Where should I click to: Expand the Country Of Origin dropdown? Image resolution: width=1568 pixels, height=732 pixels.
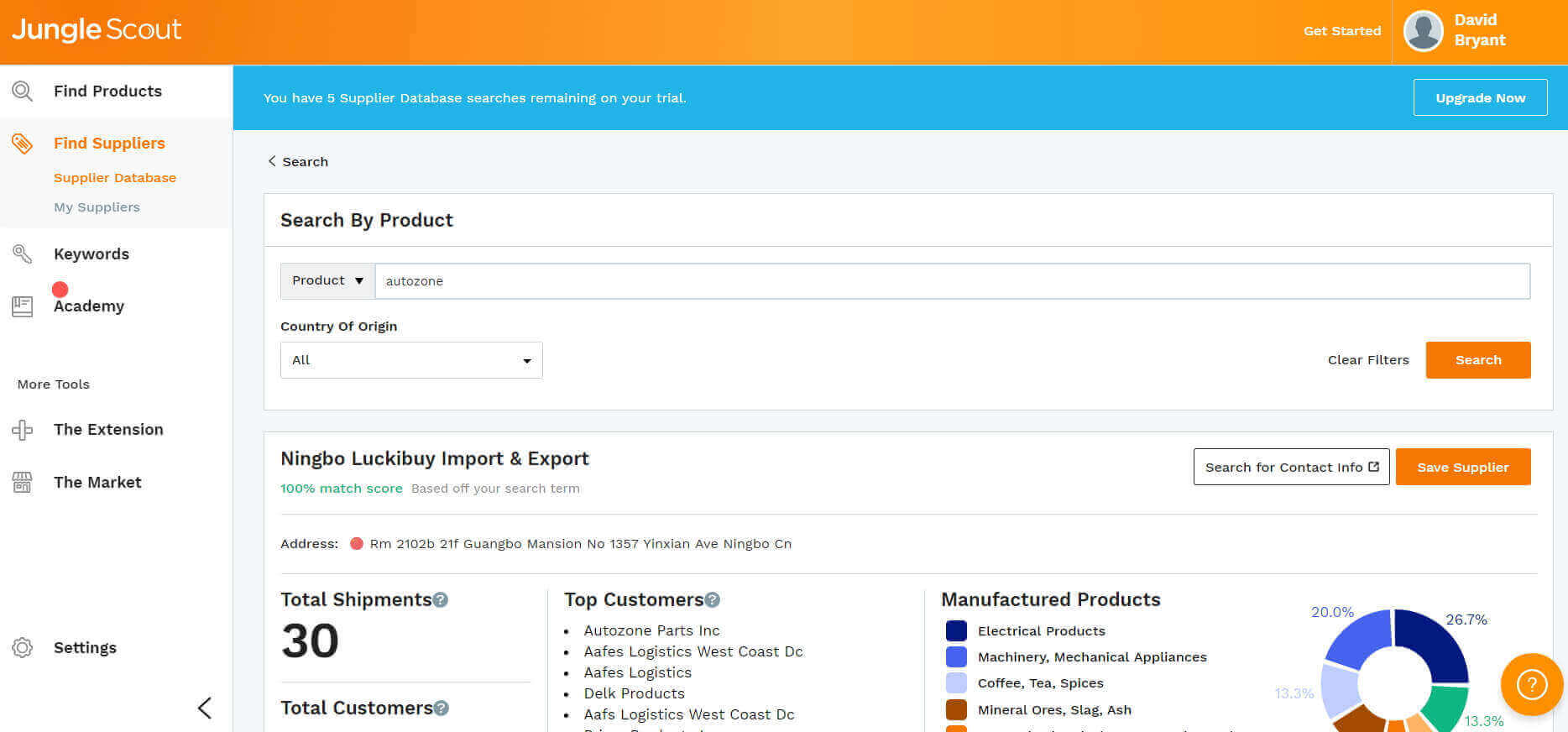(x=411, y=360)
